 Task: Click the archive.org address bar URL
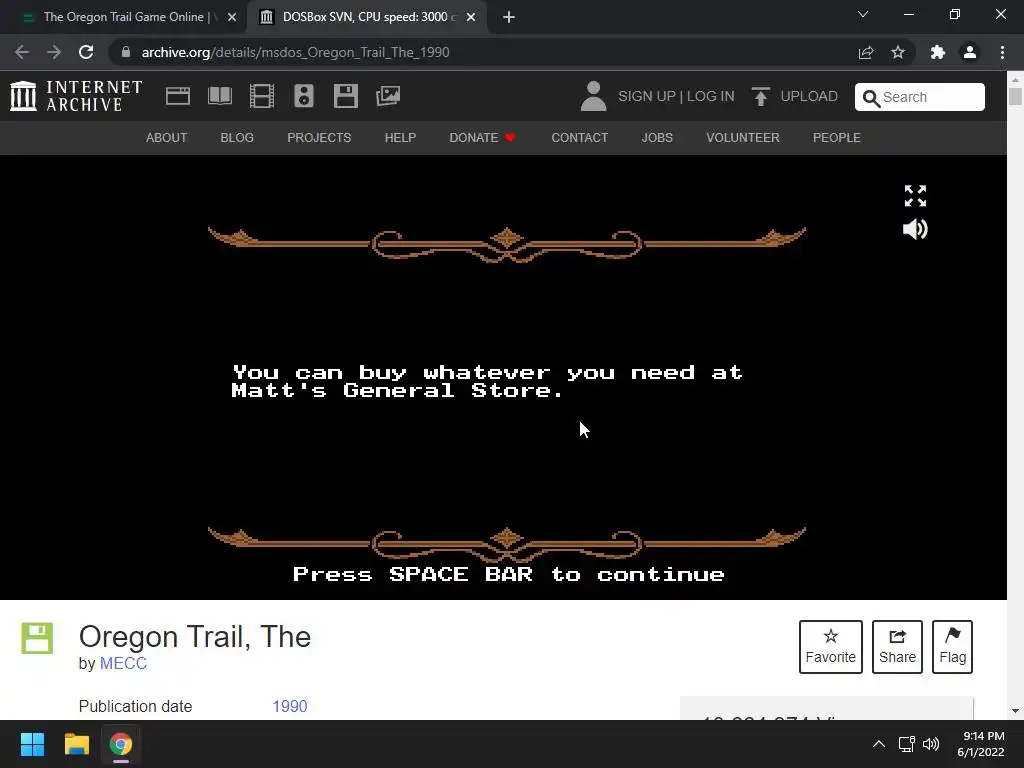point(295,52)
